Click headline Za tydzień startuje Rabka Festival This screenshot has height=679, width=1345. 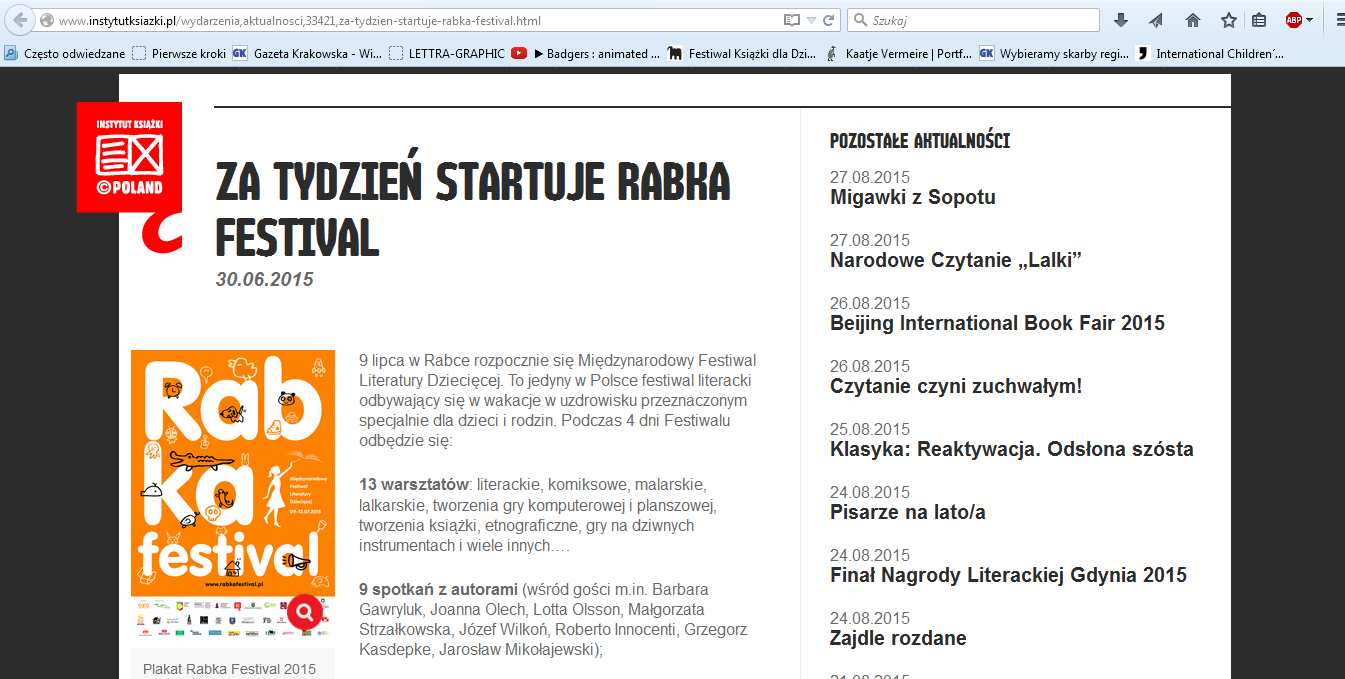(473, 209)
